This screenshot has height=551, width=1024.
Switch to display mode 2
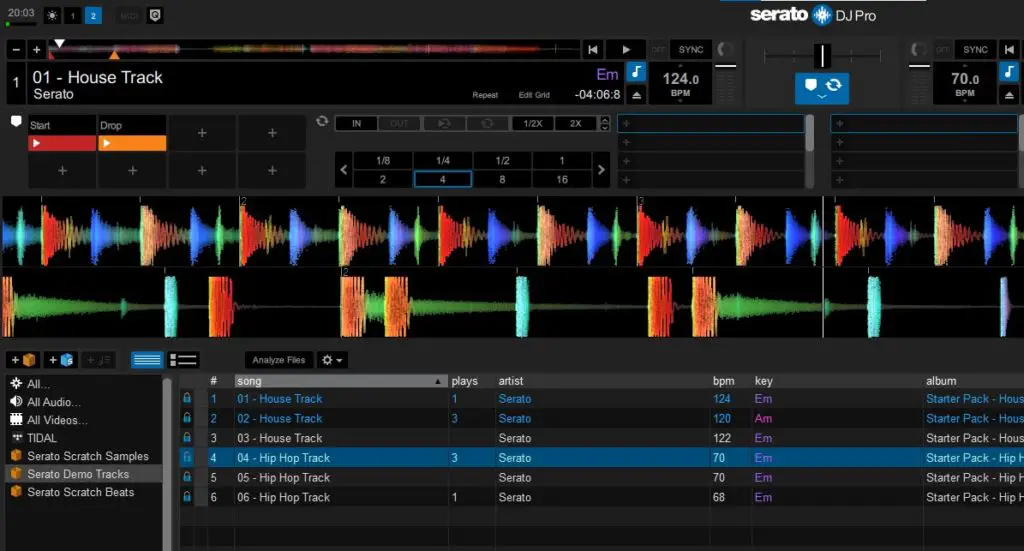[x=93, y=16]
